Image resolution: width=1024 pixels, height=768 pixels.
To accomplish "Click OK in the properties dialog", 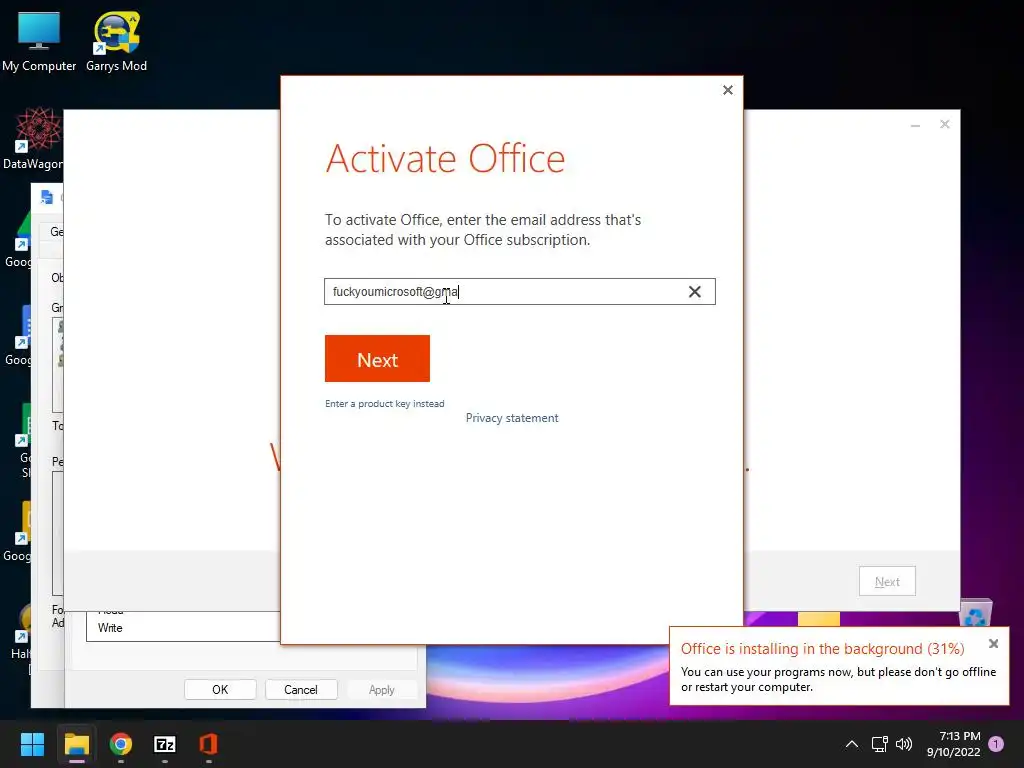I will pyautogui.click(x=220, y=690).
